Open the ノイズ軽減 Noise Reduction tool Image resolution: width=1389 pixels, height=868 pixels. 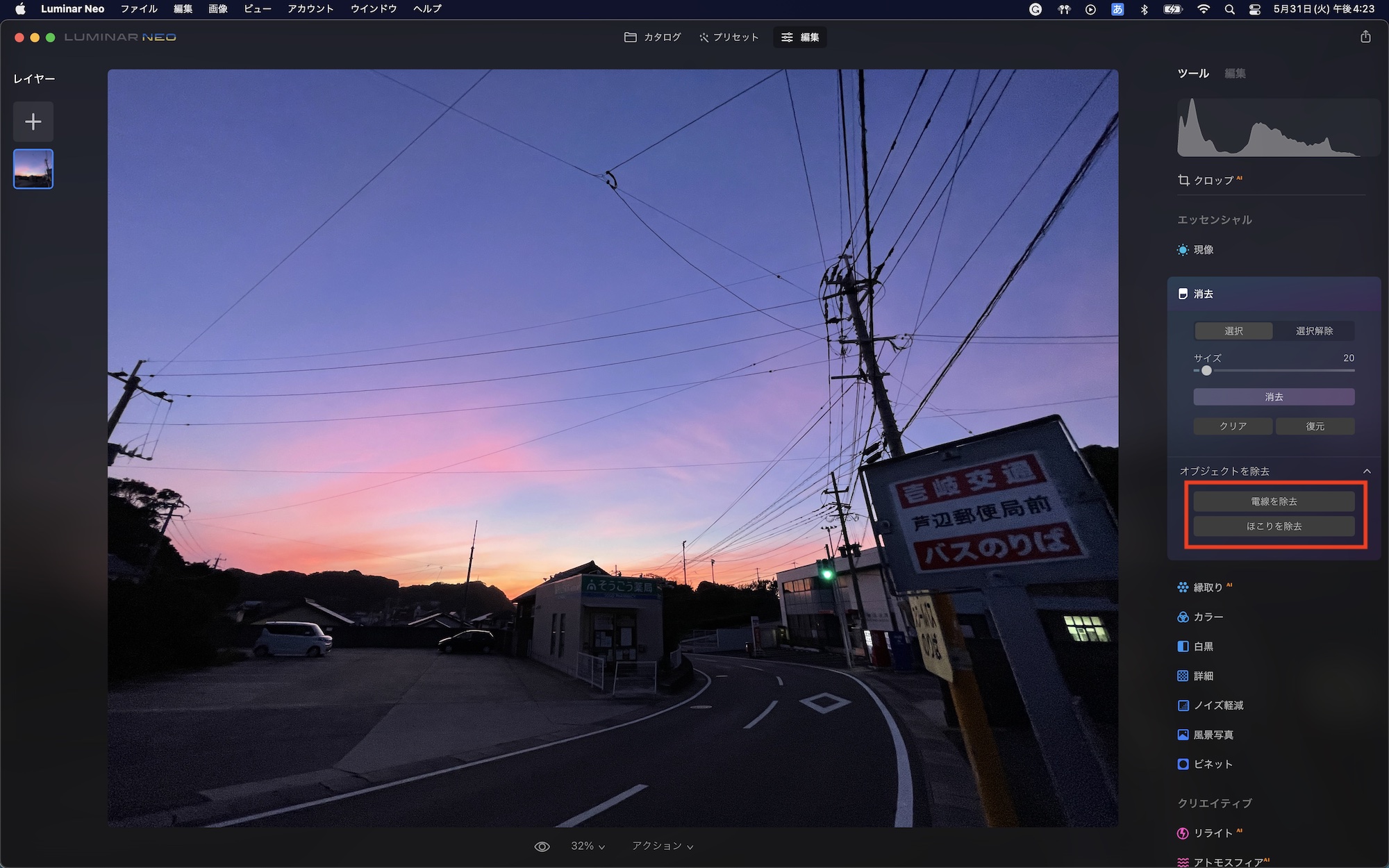point(1217,706)
